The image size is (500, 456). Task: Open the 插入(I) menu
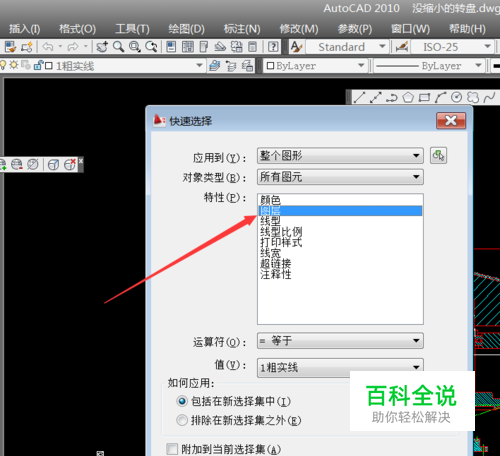(x=25, y=29)
